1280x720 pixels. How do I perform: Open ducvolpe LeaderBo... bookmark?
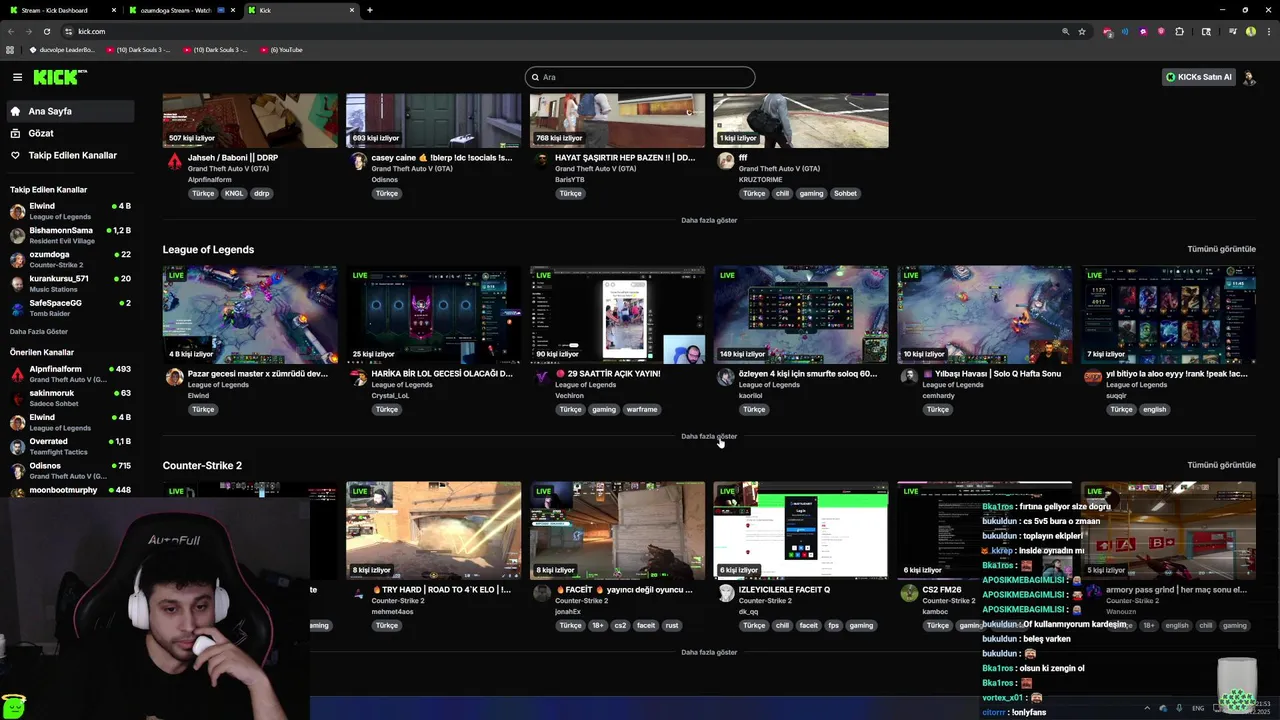coord(62,49)
